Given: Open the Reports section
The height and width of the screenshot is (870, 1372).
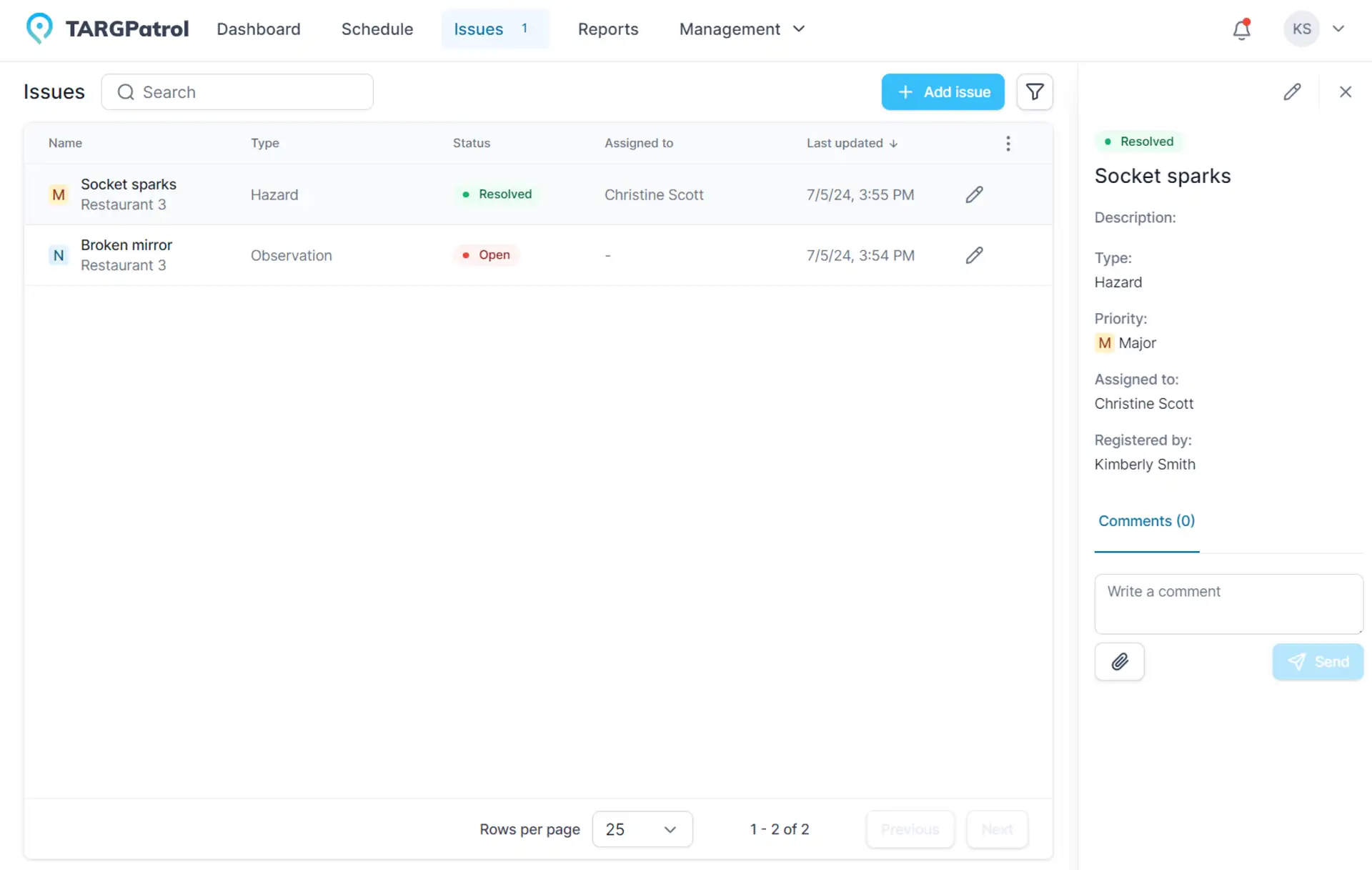Looking at the screenshot, I should pyautogui.click(x=607, y=29).
